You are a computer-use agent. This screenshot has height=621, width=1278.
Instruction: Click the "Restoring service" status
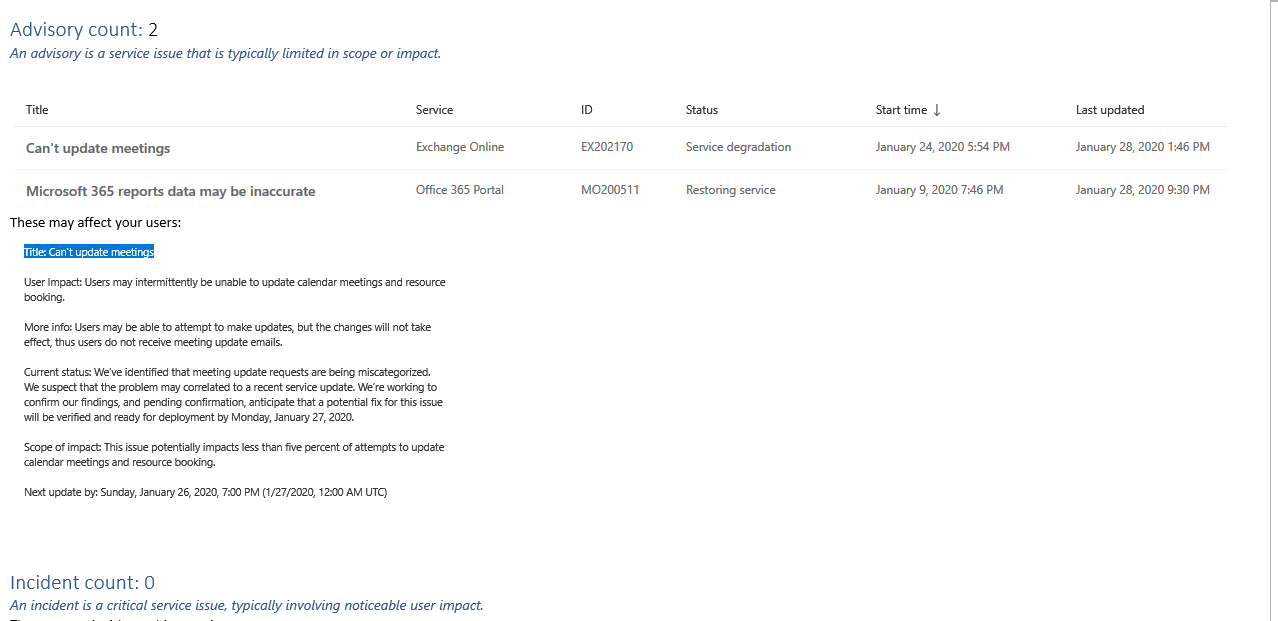730,190
